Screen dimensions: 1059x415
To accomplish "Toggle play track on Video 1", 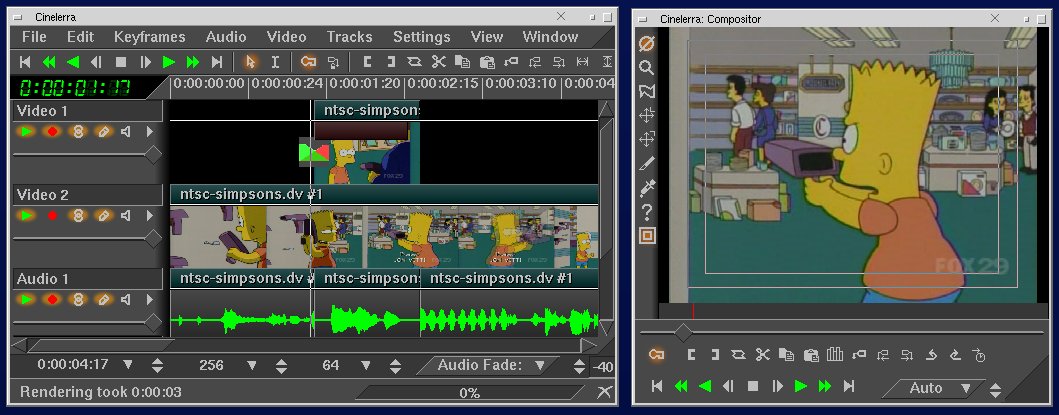I will tap(26, 132).
